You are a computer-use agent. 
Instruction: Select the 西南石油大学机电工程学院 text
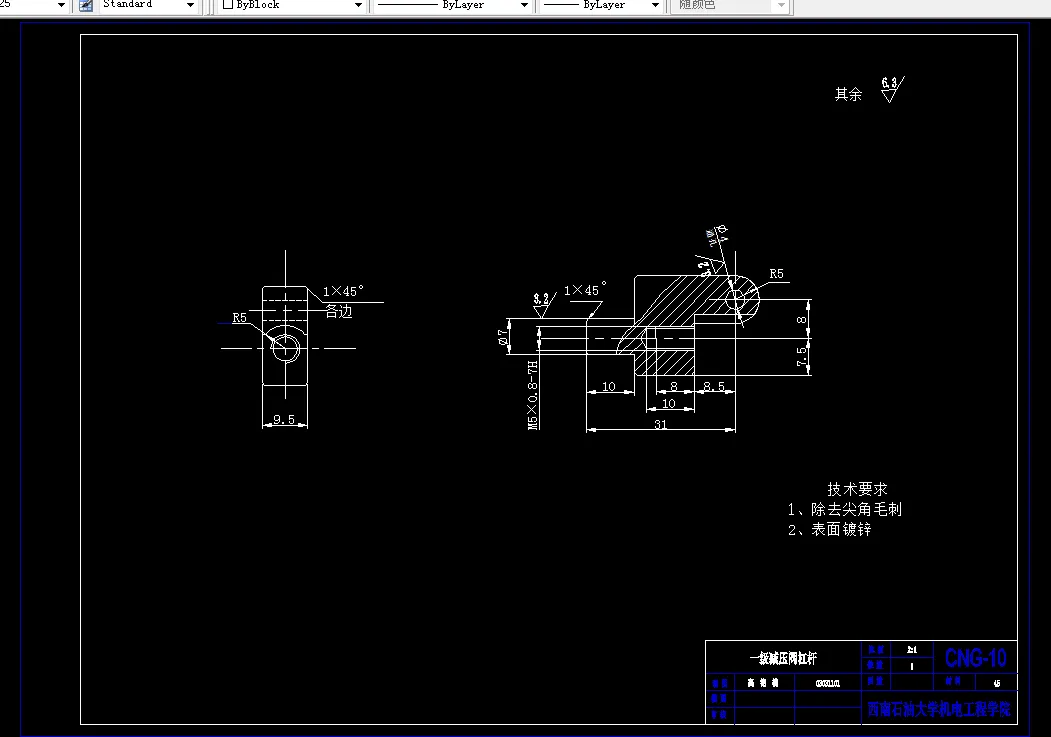[x=938, y=709]
